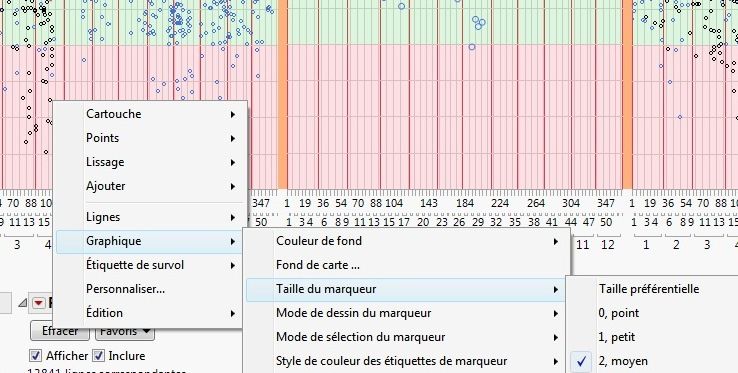The image size is (738, 373).
Task: Collapse the gray disclosure triangle beside red icon
Action: point(22,304)
